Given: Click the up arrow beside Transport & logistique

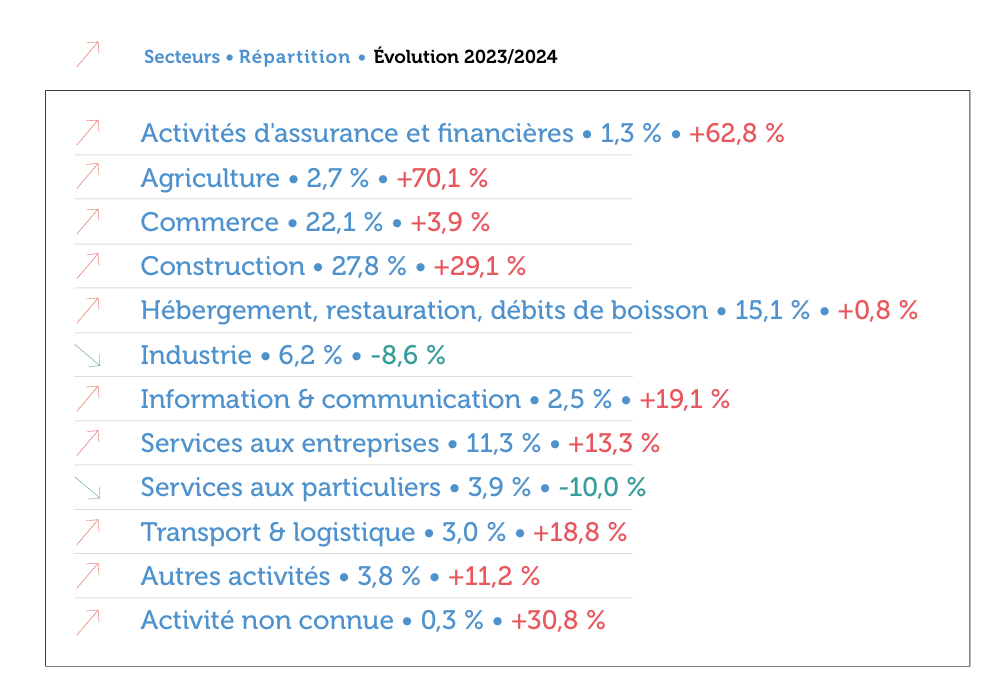Looking at the screenshot, I should 88,531.
